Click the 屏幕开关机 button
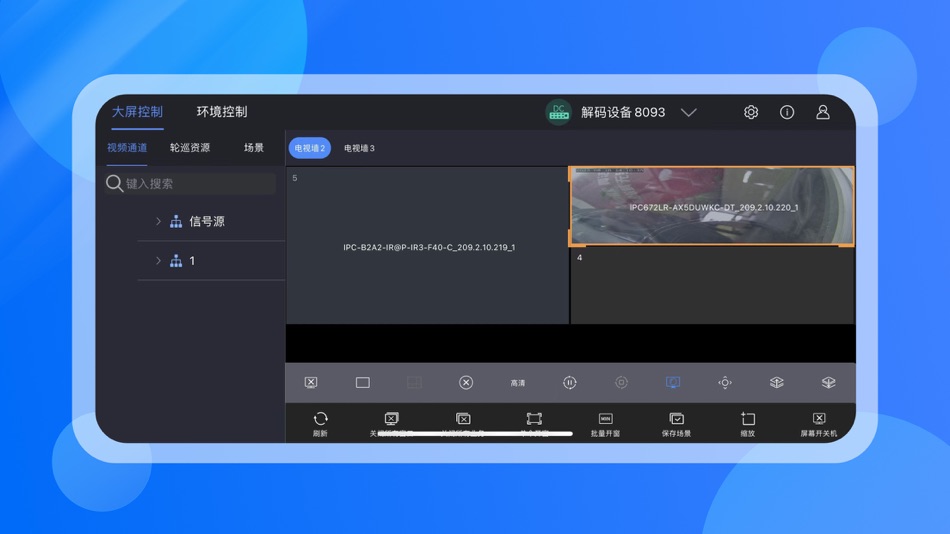Viewport: 950px width, 534px height. tap(819, 424)
